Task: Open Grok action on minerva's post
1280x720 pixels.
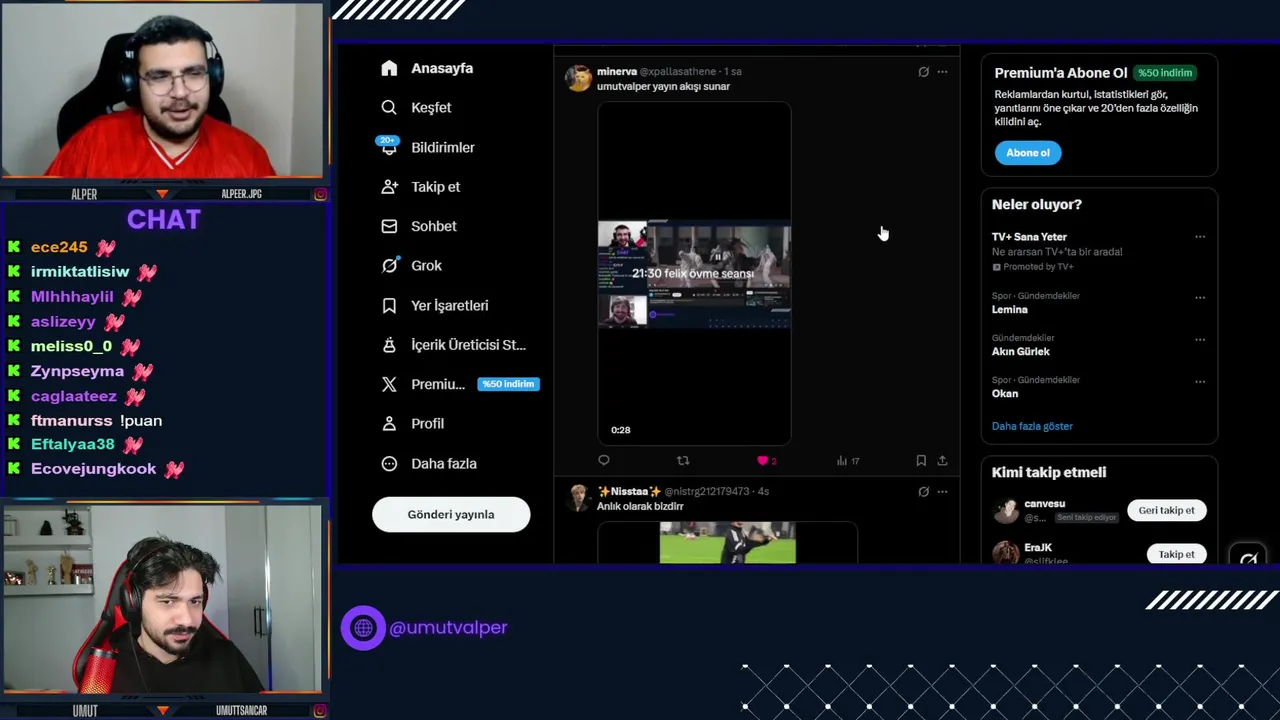Action: pyautogui.click(x=923, y=72)
